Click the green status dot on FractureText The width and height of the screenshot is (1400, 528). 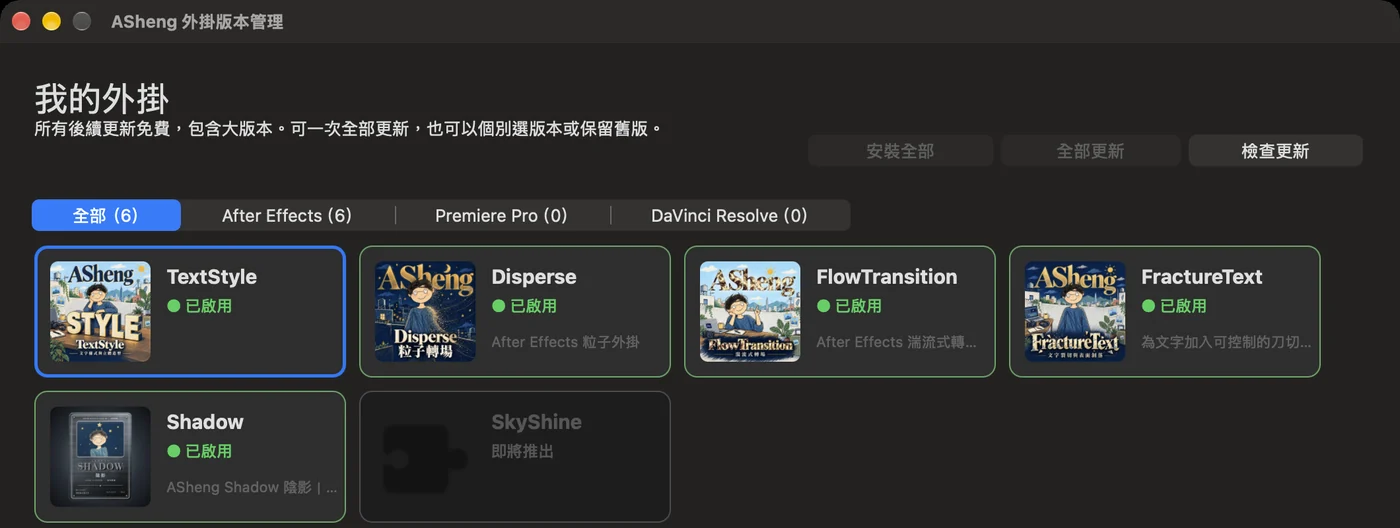[x=1149, y=306]
